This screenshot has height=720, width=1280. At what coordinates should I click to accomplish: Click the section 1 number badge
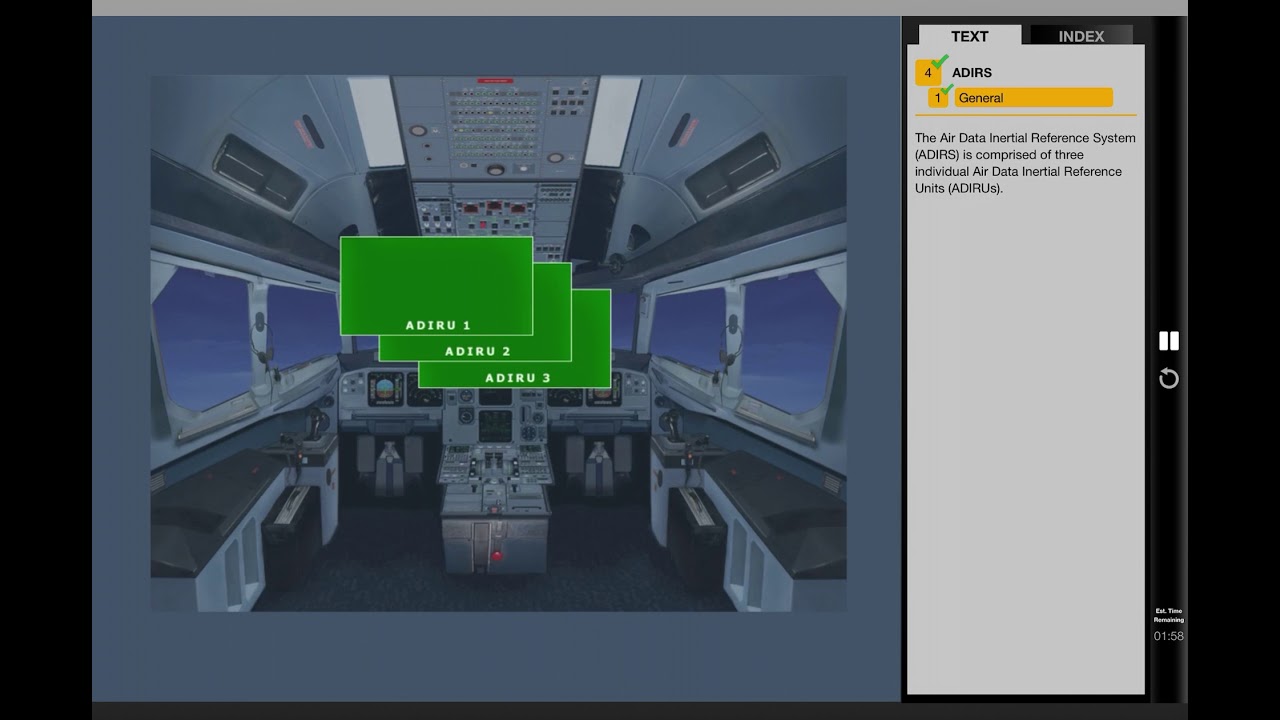tap(938, 98)
